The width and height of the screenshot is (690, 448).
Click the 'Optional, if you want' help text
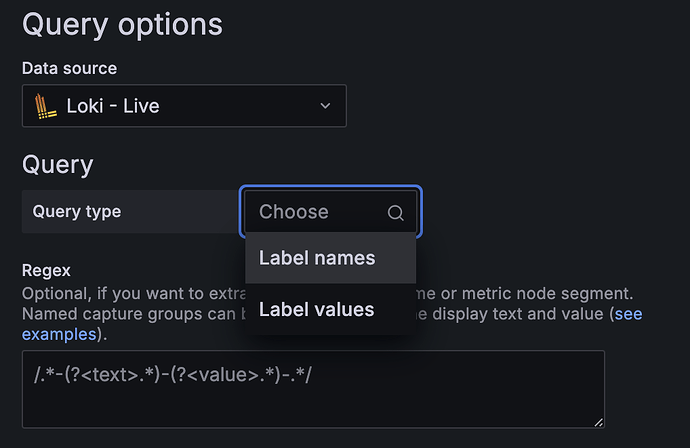(x=100, y=294)
